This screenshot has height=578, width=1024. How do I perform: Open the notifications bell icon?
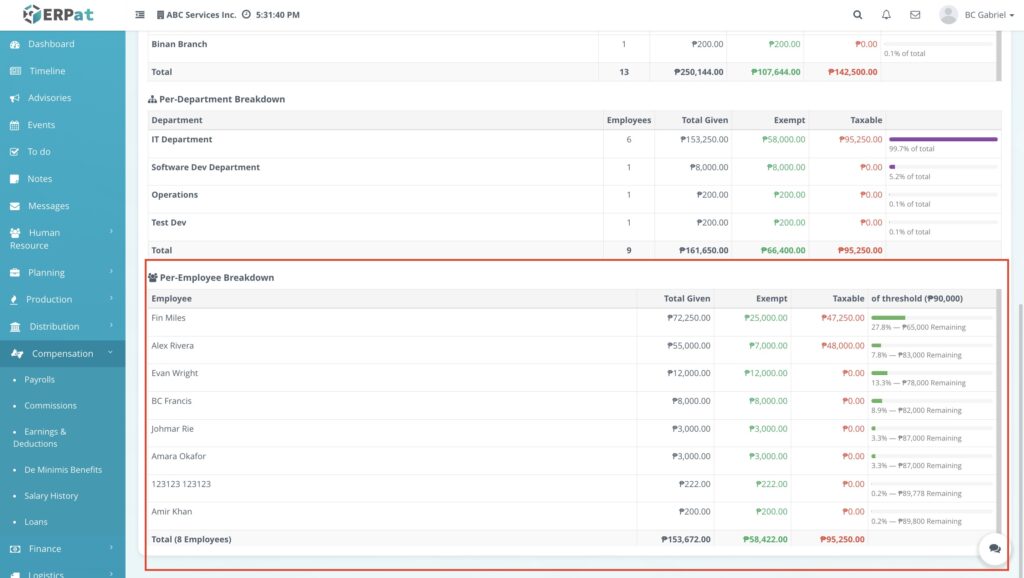[x=886, y=15]
